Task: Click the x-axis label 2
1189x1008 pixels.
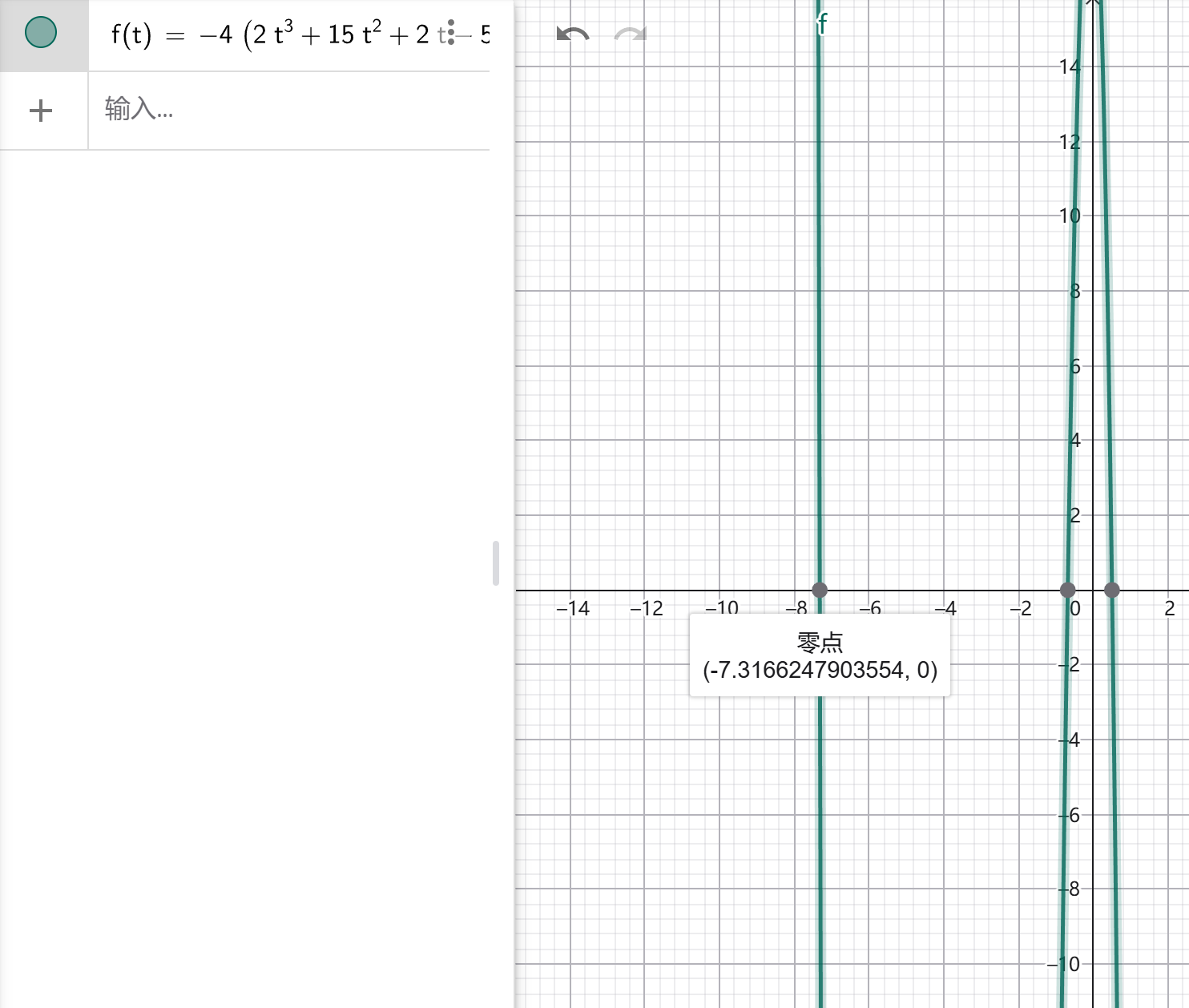Action: [1170, 608]
